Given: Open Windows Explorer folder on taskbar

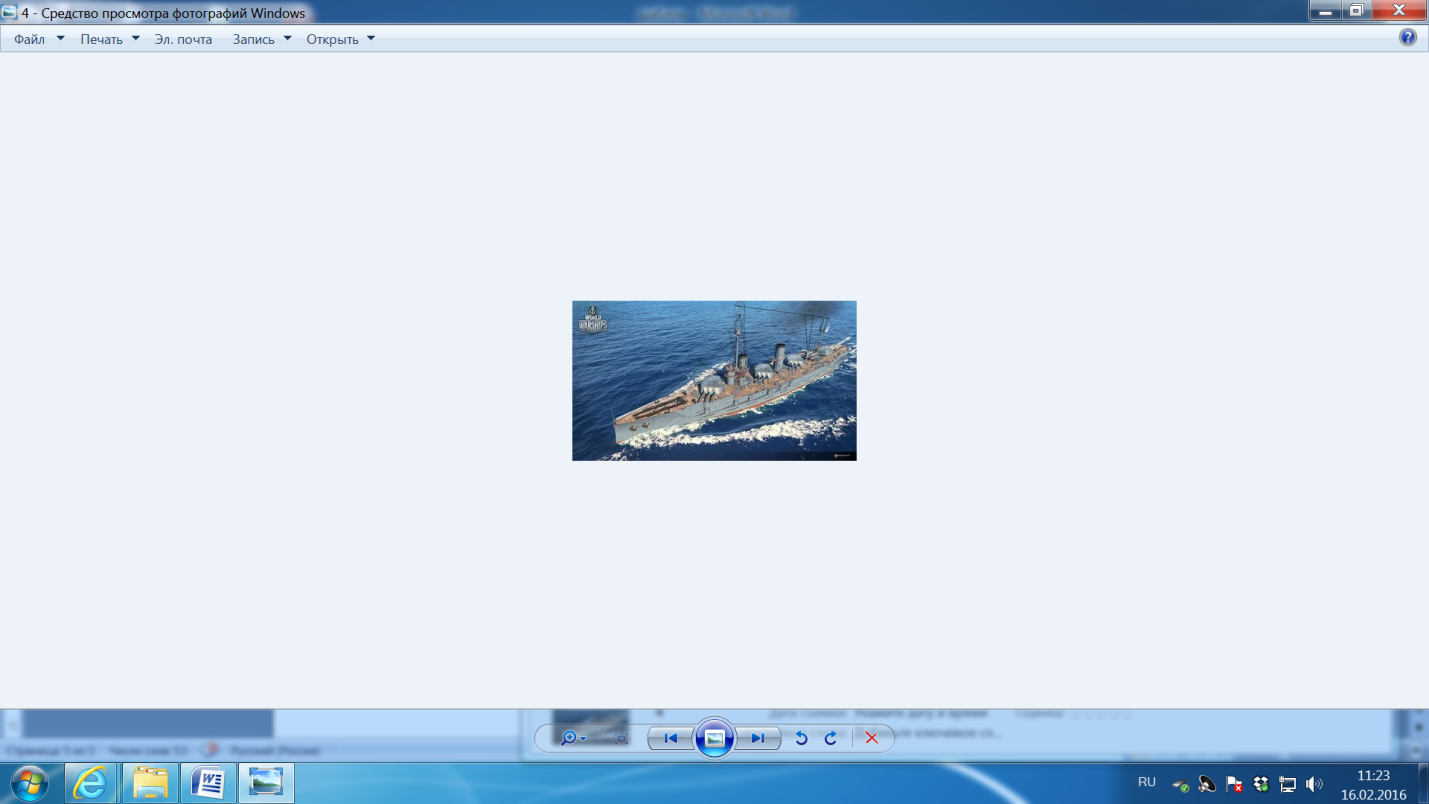Looking at the screenshot, I should coord(150,782).
